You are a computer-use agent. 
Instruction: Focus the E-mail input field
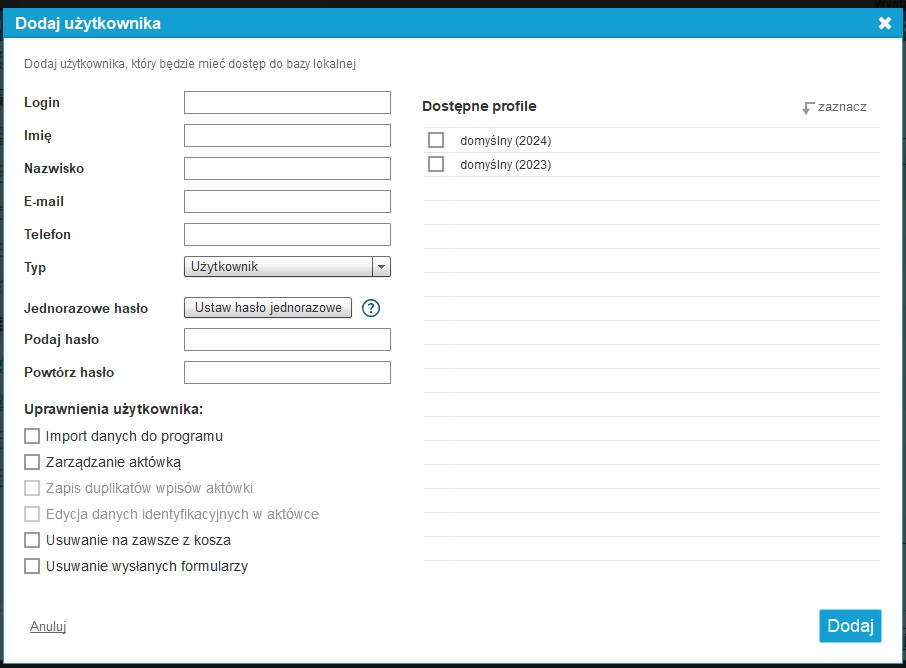click(287, 201)
